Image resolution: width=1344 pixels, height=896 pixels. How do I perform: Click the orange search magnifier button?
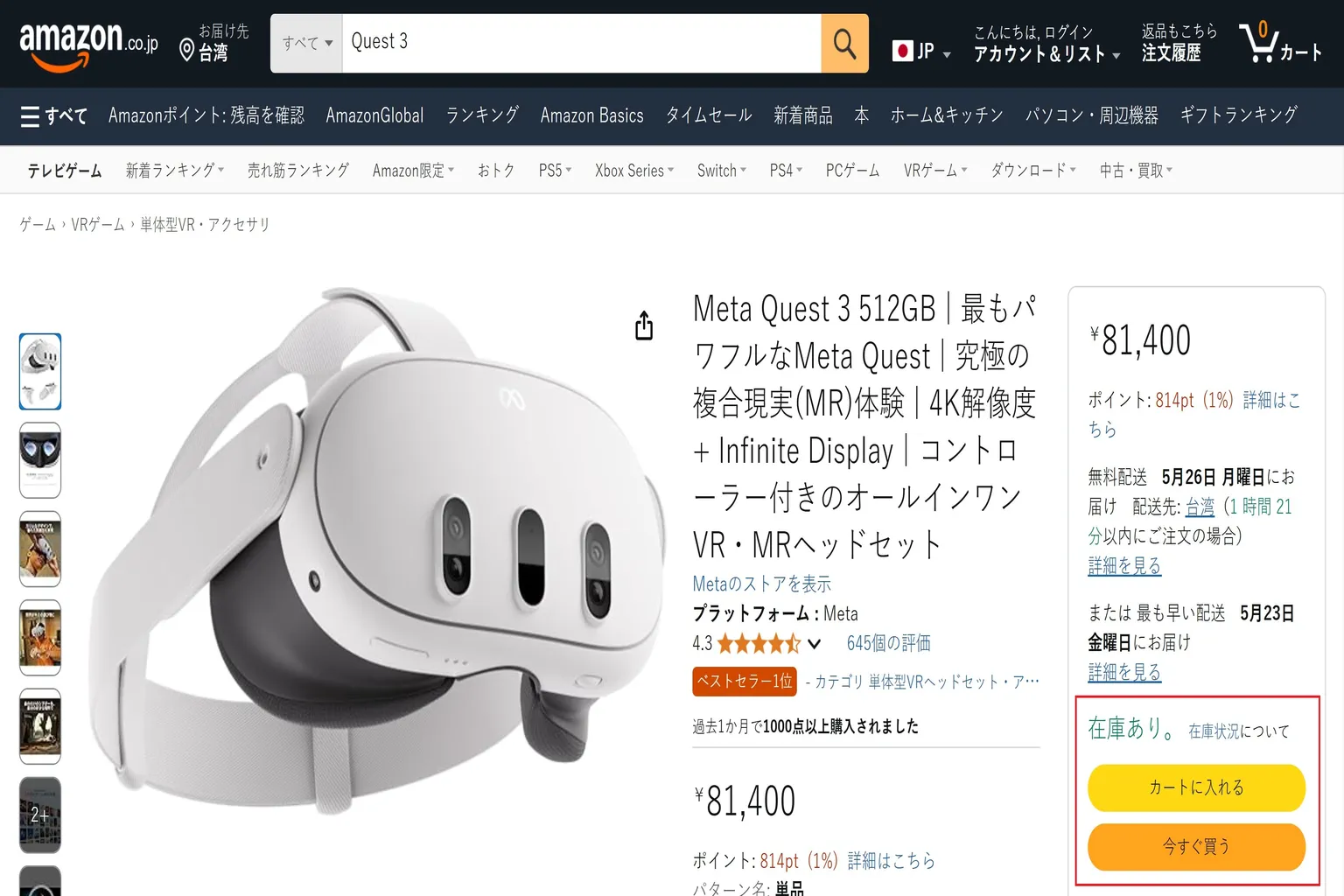(844, 43)
